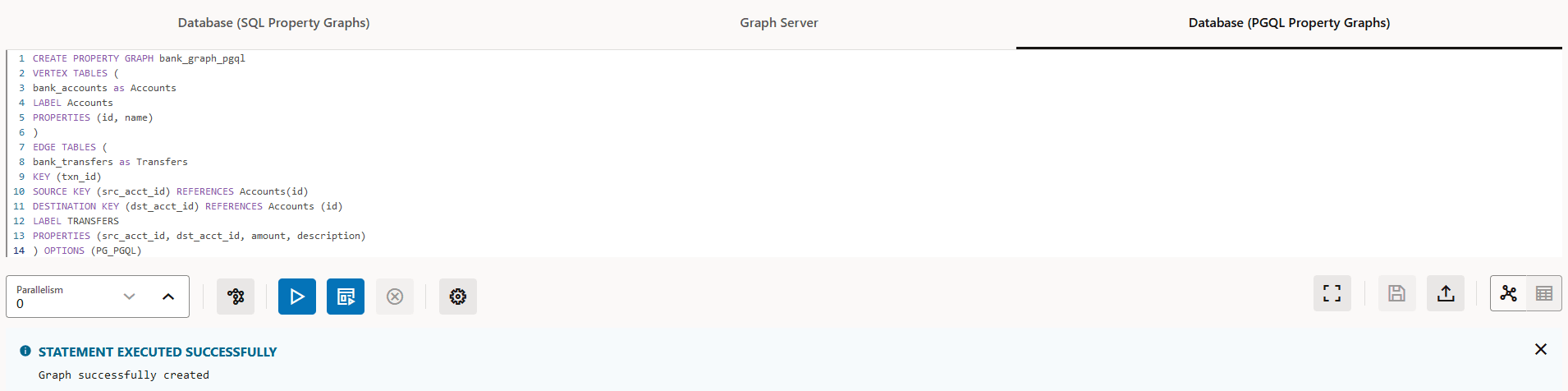Click ') OPTIONS (PG_PGQL)' line 14
The image size is (1568, 391).
pyautogui.click(x=87, y=251)
